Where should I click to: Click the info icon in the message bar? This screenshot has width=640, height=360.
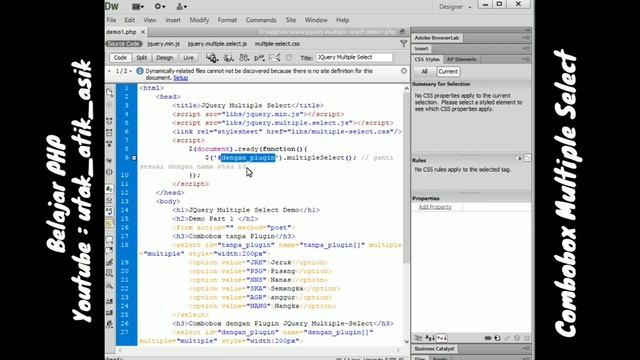coord(140,71)
